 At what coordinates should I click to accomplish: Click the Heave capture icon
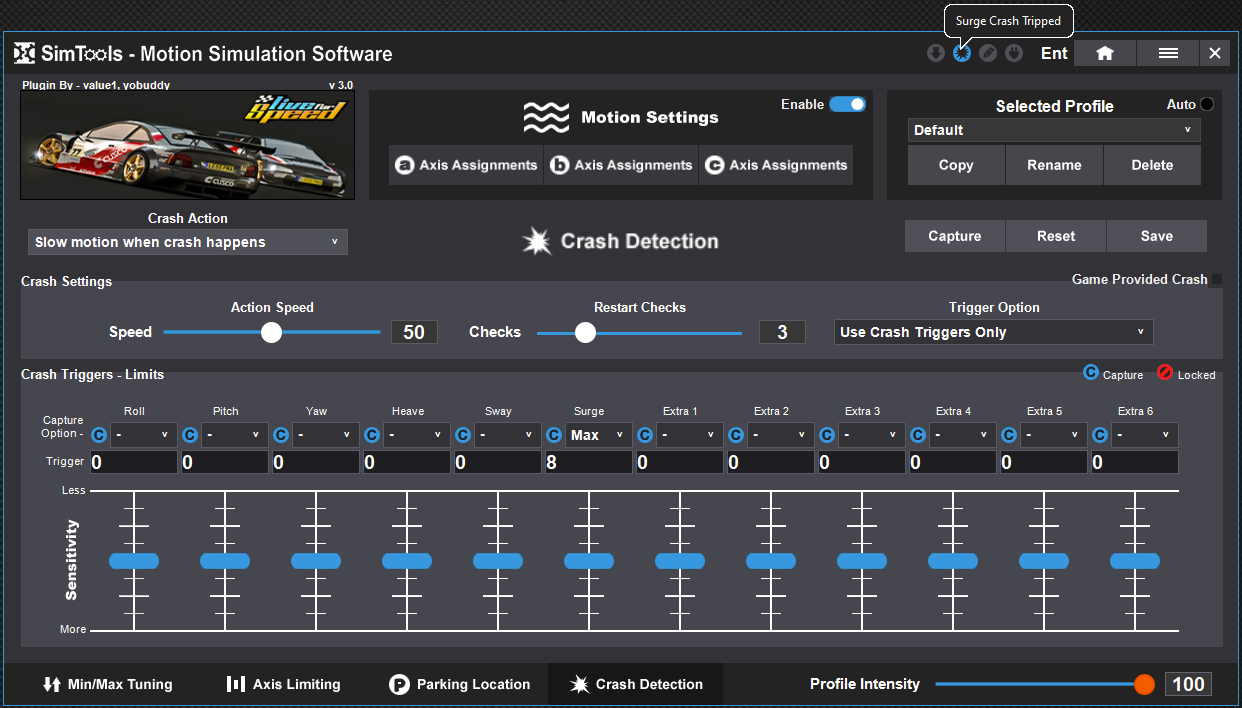click(x=372, y=435)
